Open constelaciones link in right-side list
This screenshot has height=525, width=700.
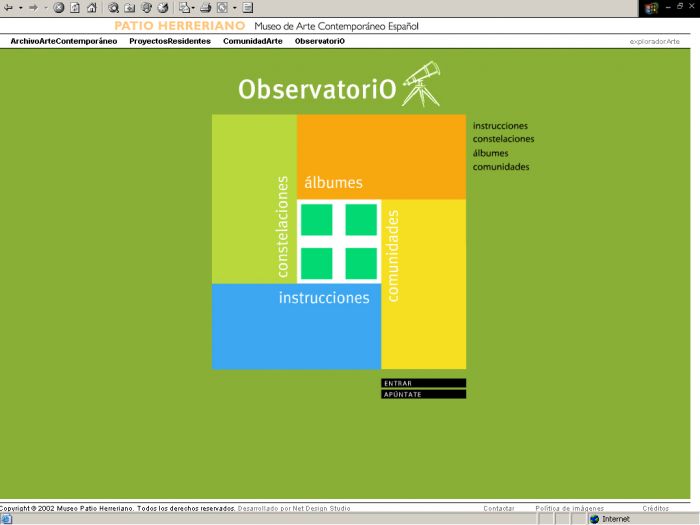click(503, 139)
